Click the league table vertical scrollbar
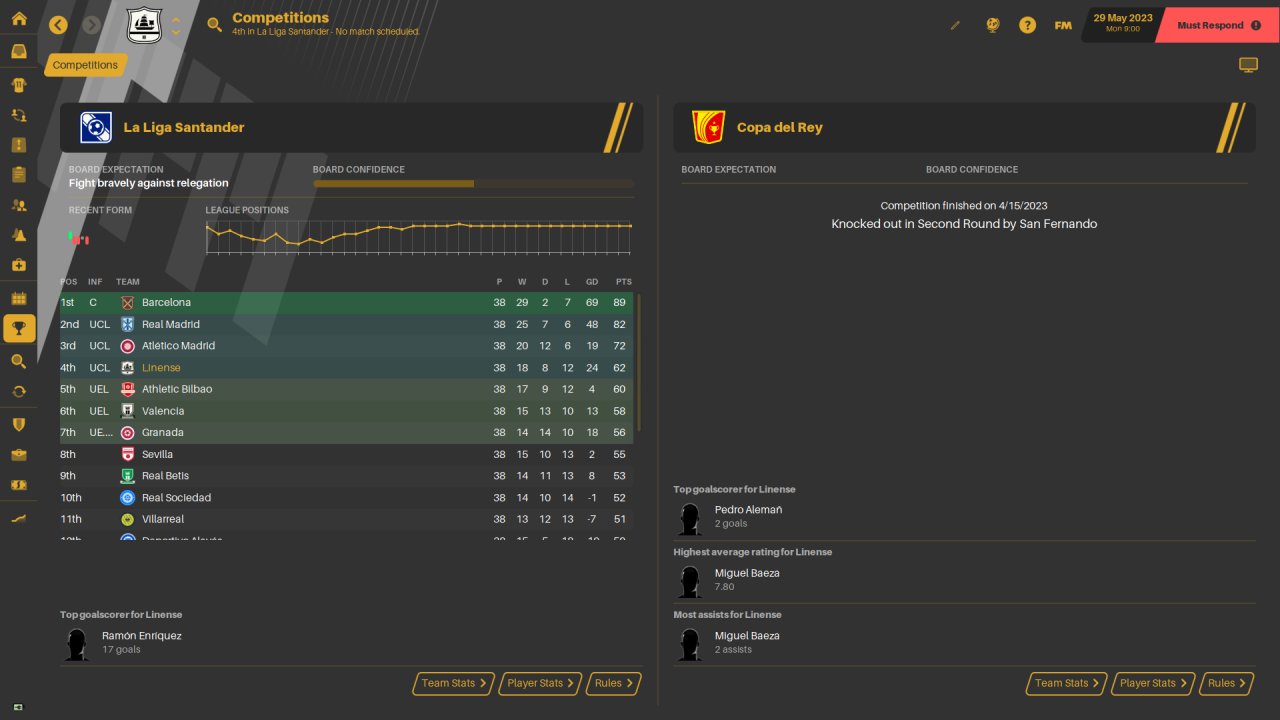The height and width of the screenshot is (720, 1280). click(638, 363)
